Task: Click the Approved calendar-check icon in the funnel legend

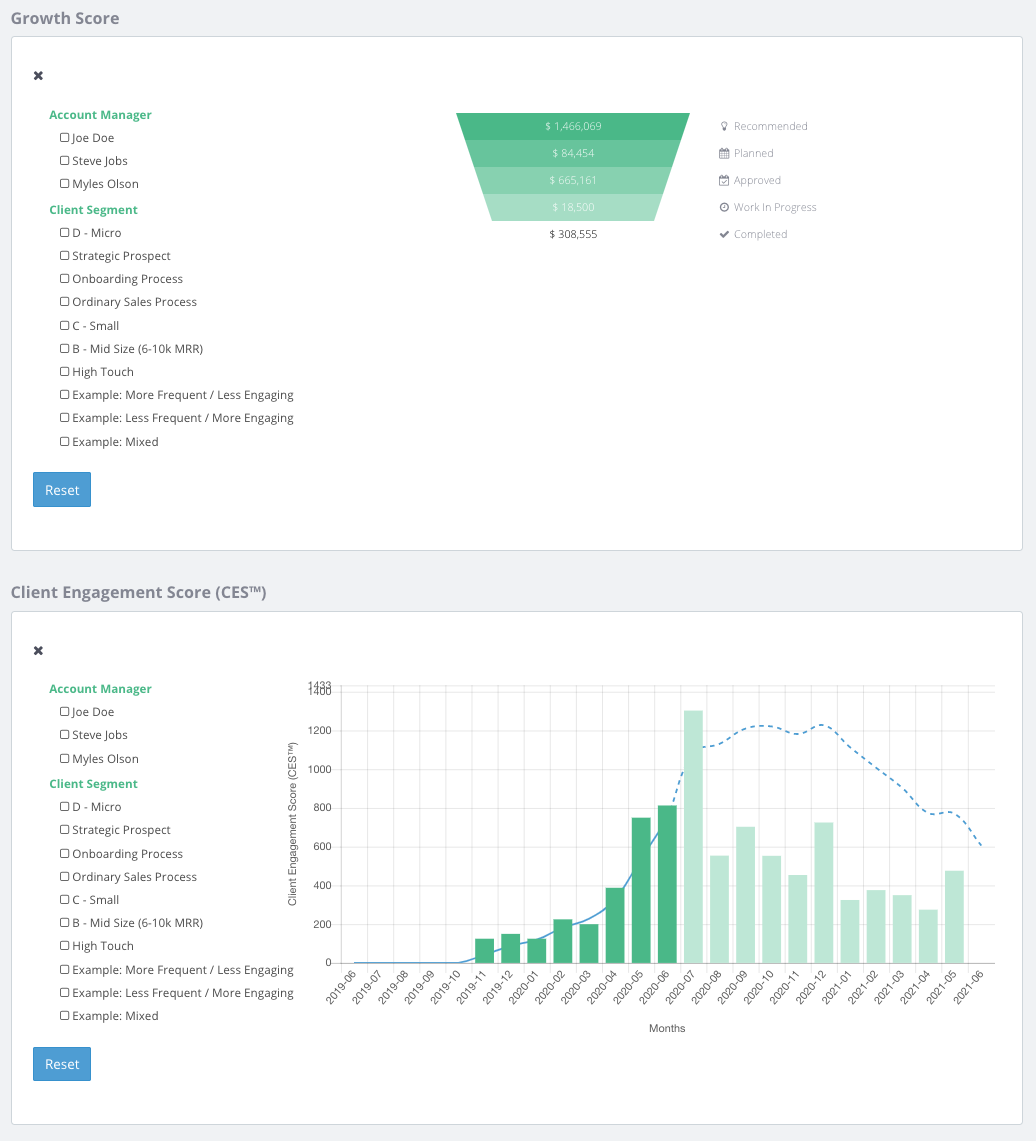Action: point(724,180)
